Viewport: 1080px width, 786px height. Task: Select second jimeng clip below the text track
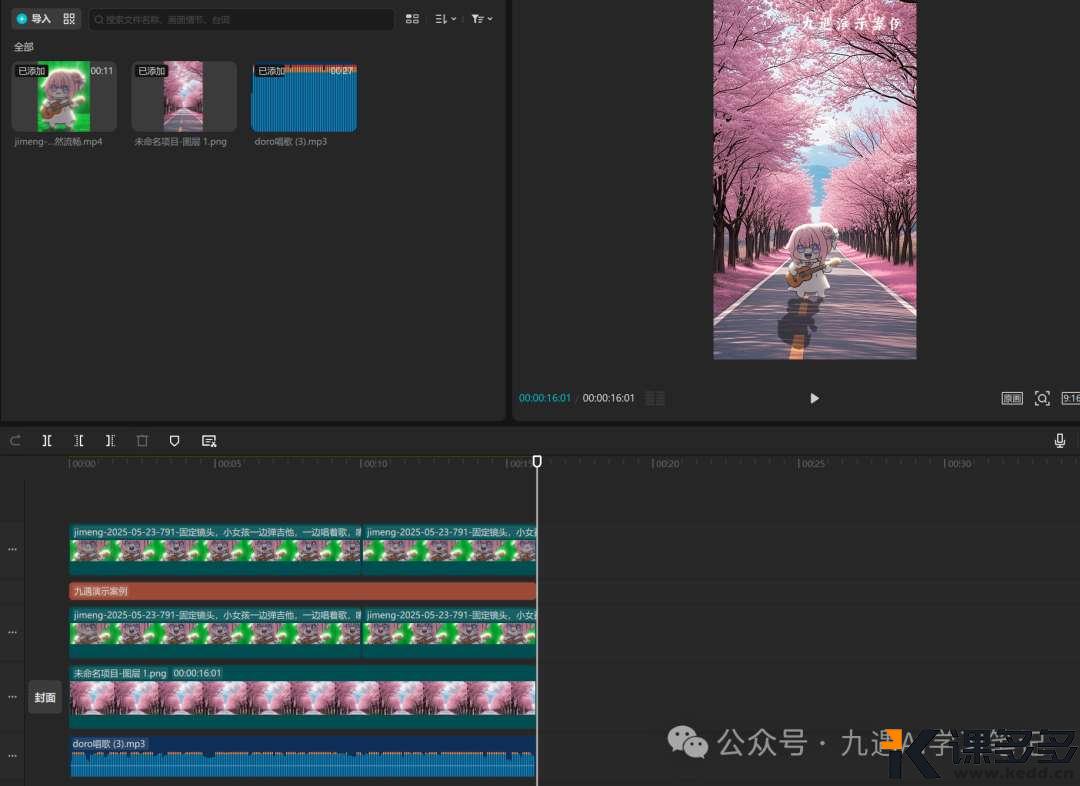tap(449, 632)
